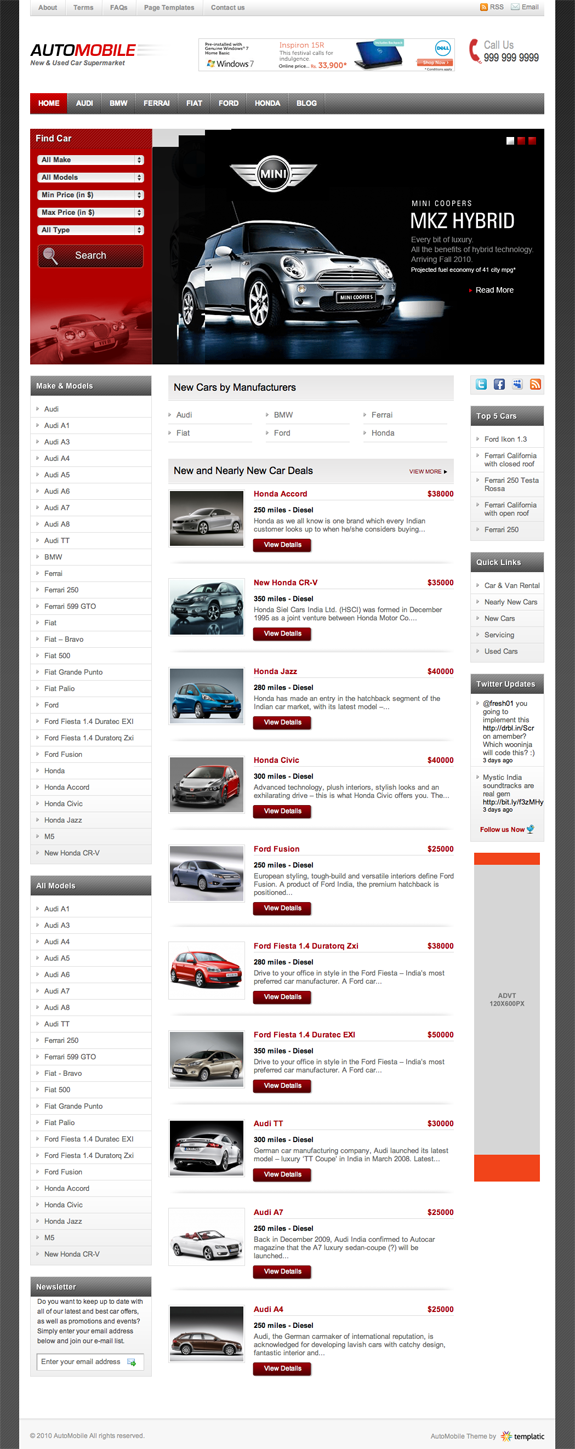Click the green icon in newsletter email field

(132, 1362)
